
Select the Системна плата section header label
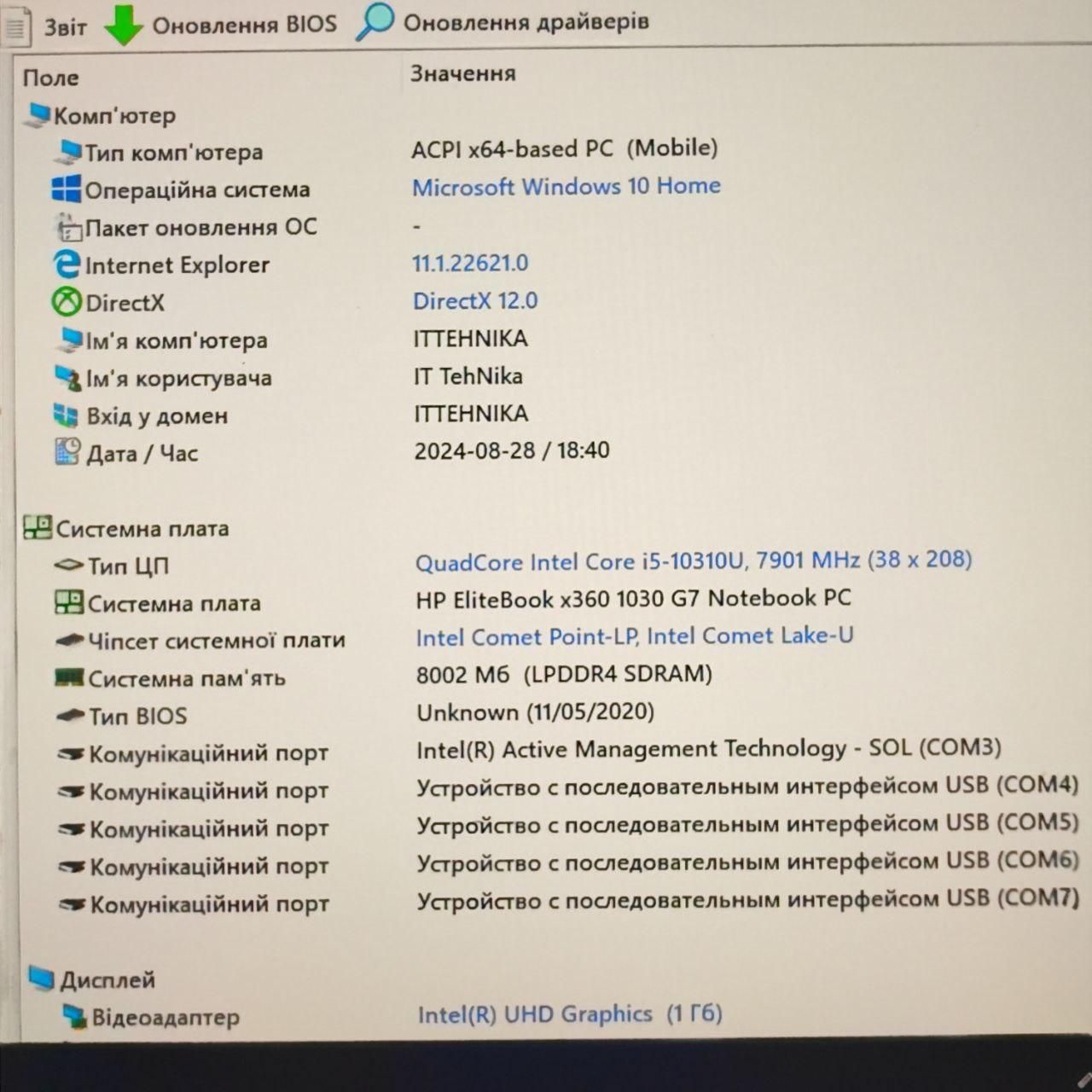click(142, 529)
